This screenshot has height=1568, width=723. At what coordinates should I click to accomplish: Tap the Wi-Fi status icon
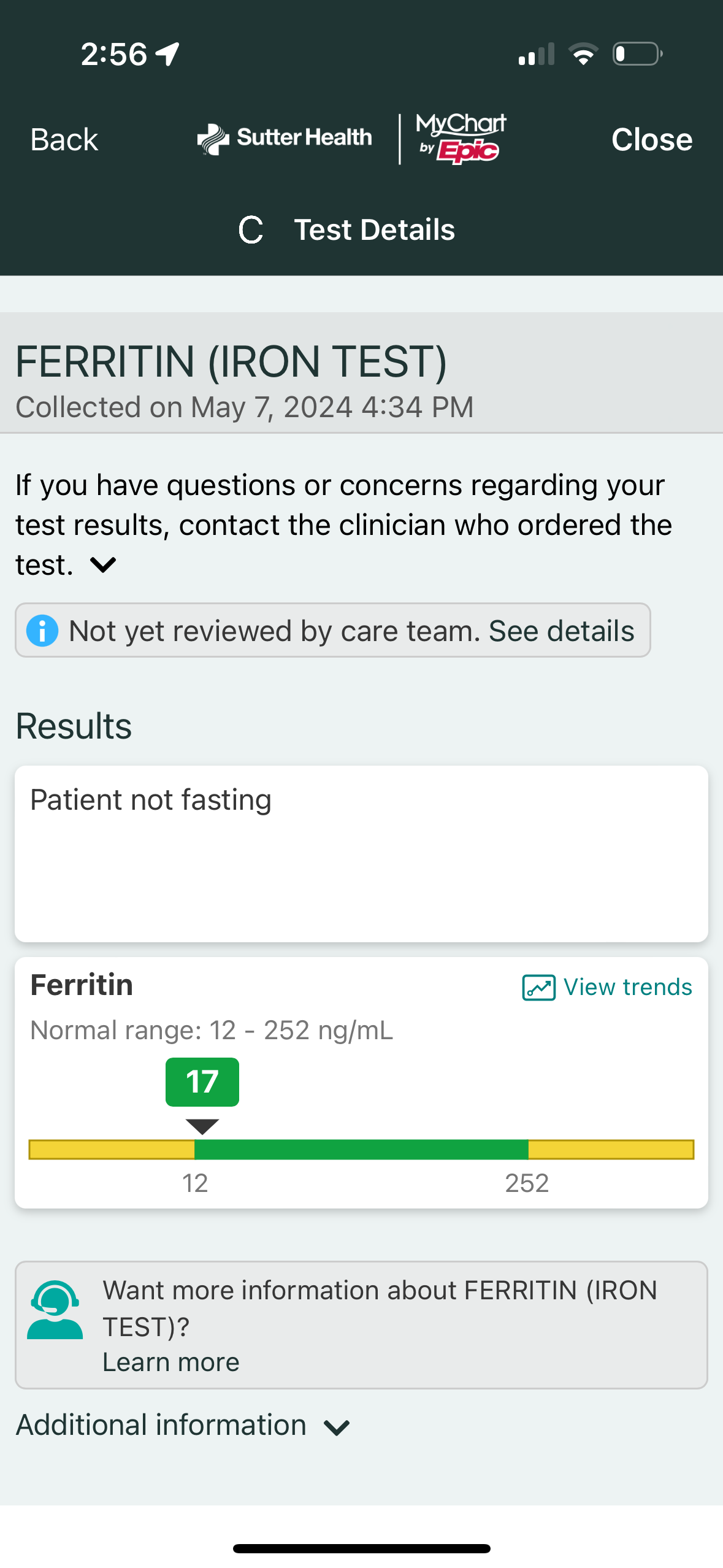click(583, 54)
